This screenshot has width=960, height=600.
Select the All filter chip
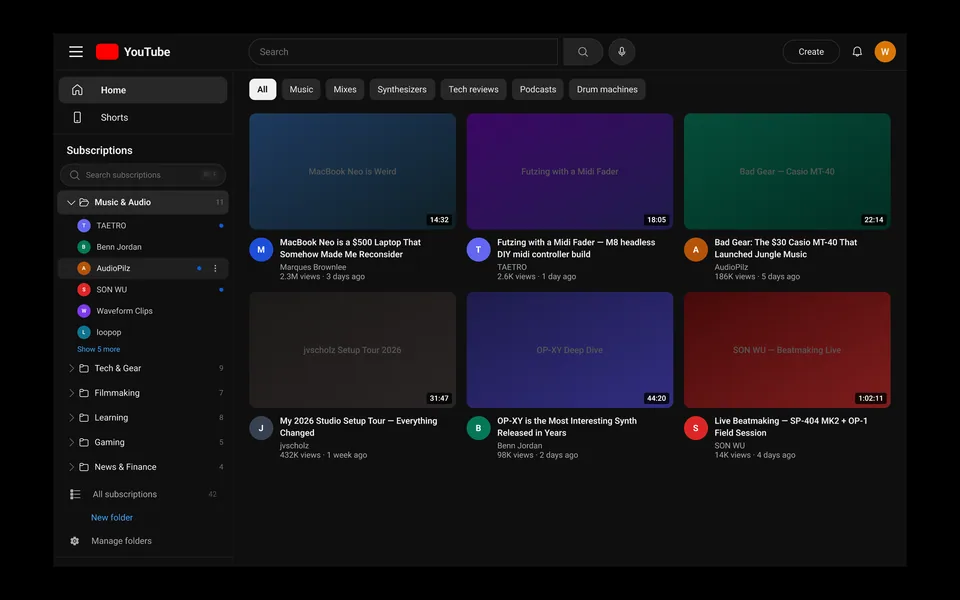click(263, 89)
